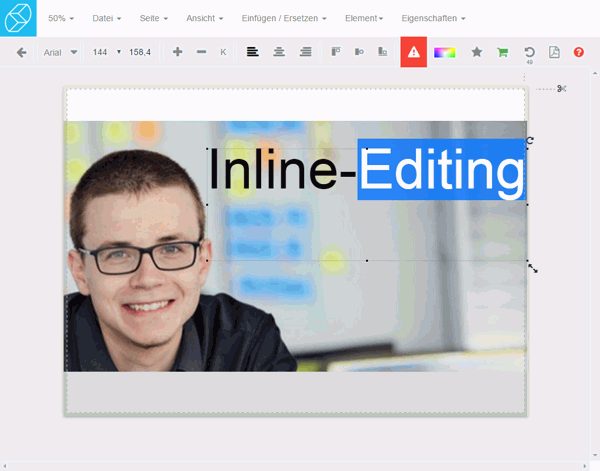Open the Element menu
The height and width of the screenshot is (471, 600).
[364, 18]
